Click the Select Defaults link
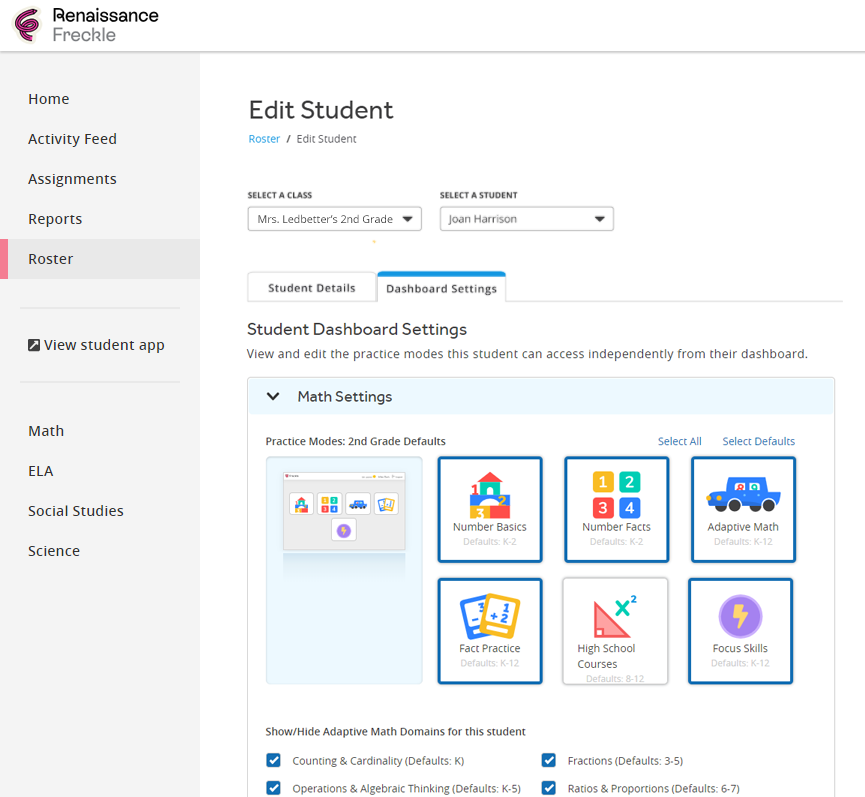Image resolution: width=865 pixels, height=797 pixels. tap(758, 441)
